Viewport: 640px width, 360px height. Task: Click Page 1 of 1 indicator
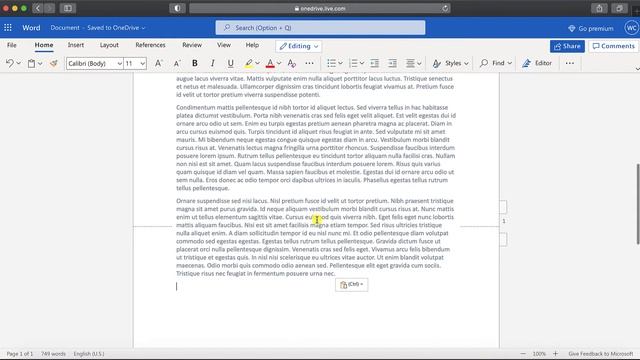click(x=20, y=354)
